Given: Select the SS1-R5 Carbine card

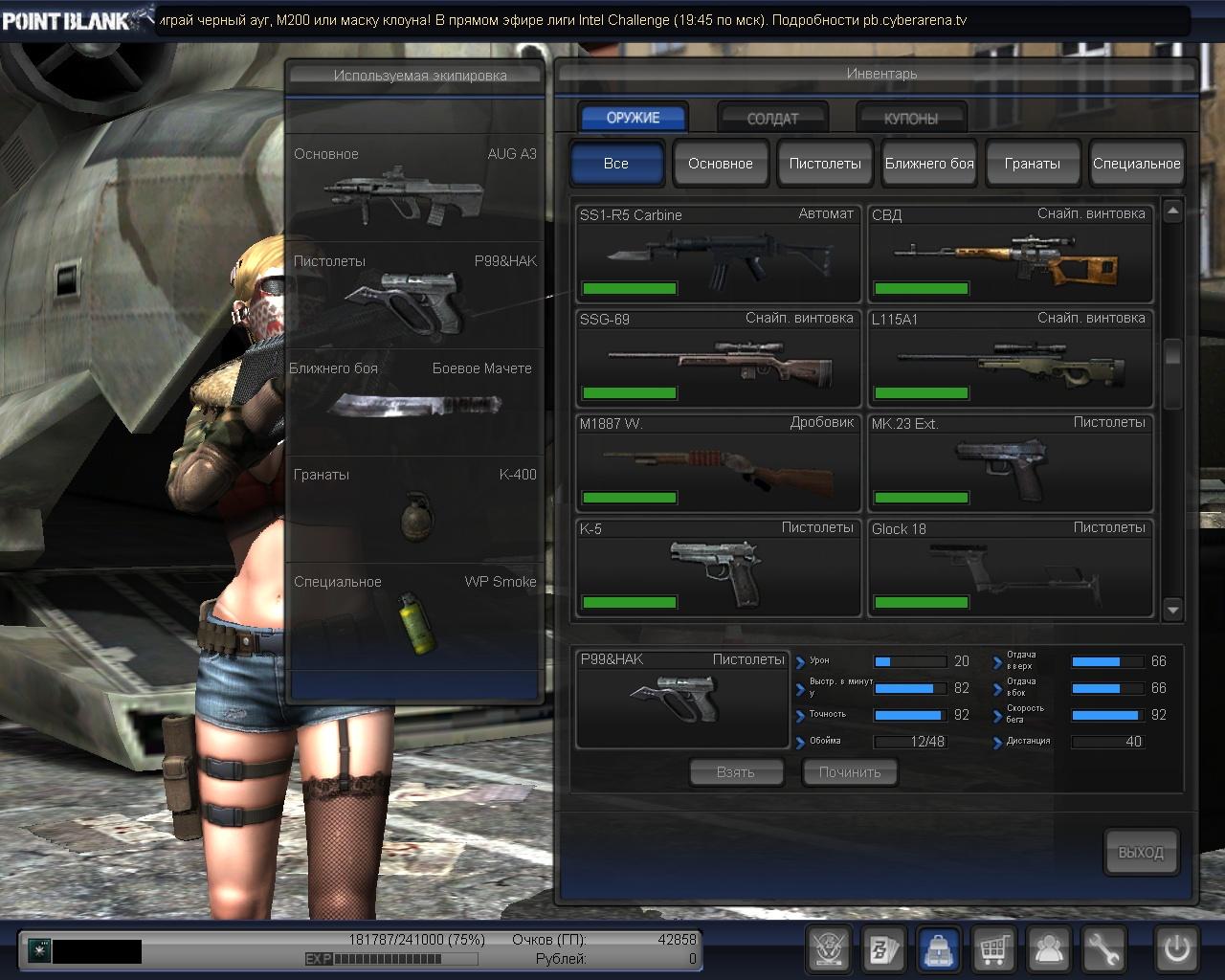Looking at the screenshot, I should 719,253.
